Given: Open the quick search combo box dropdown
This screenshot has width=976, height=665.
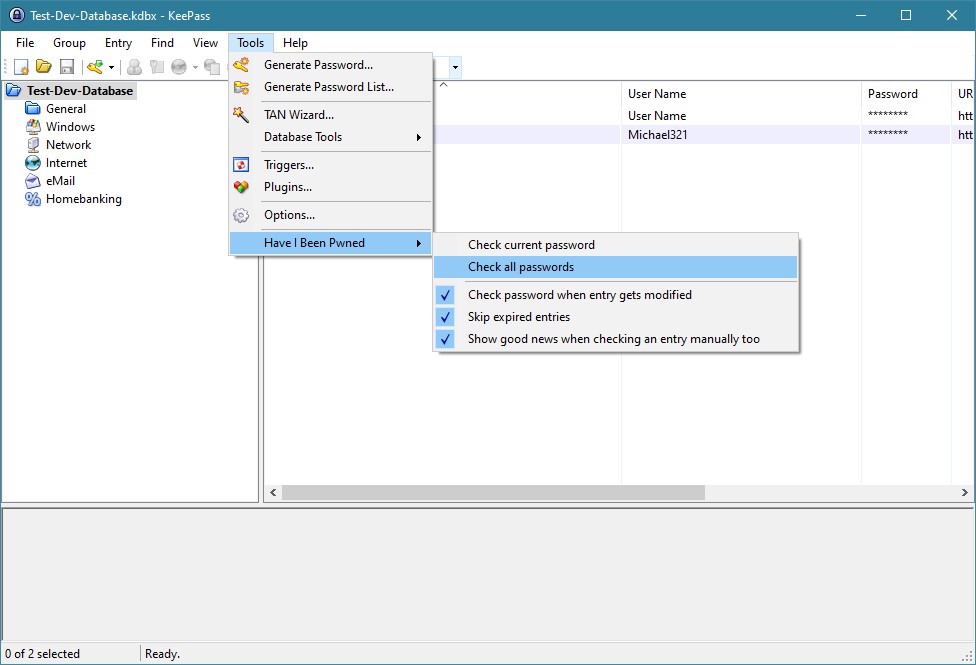Looking at the screenshot, I should tap(456, 67).
